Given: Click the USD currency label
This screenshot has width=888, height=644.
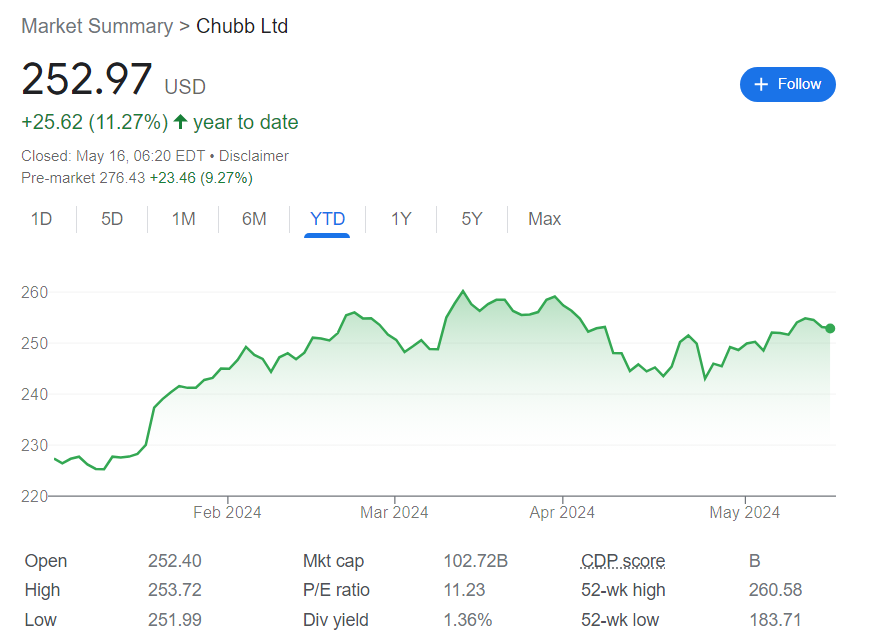Looking at the screenshot, I should 185,87.
